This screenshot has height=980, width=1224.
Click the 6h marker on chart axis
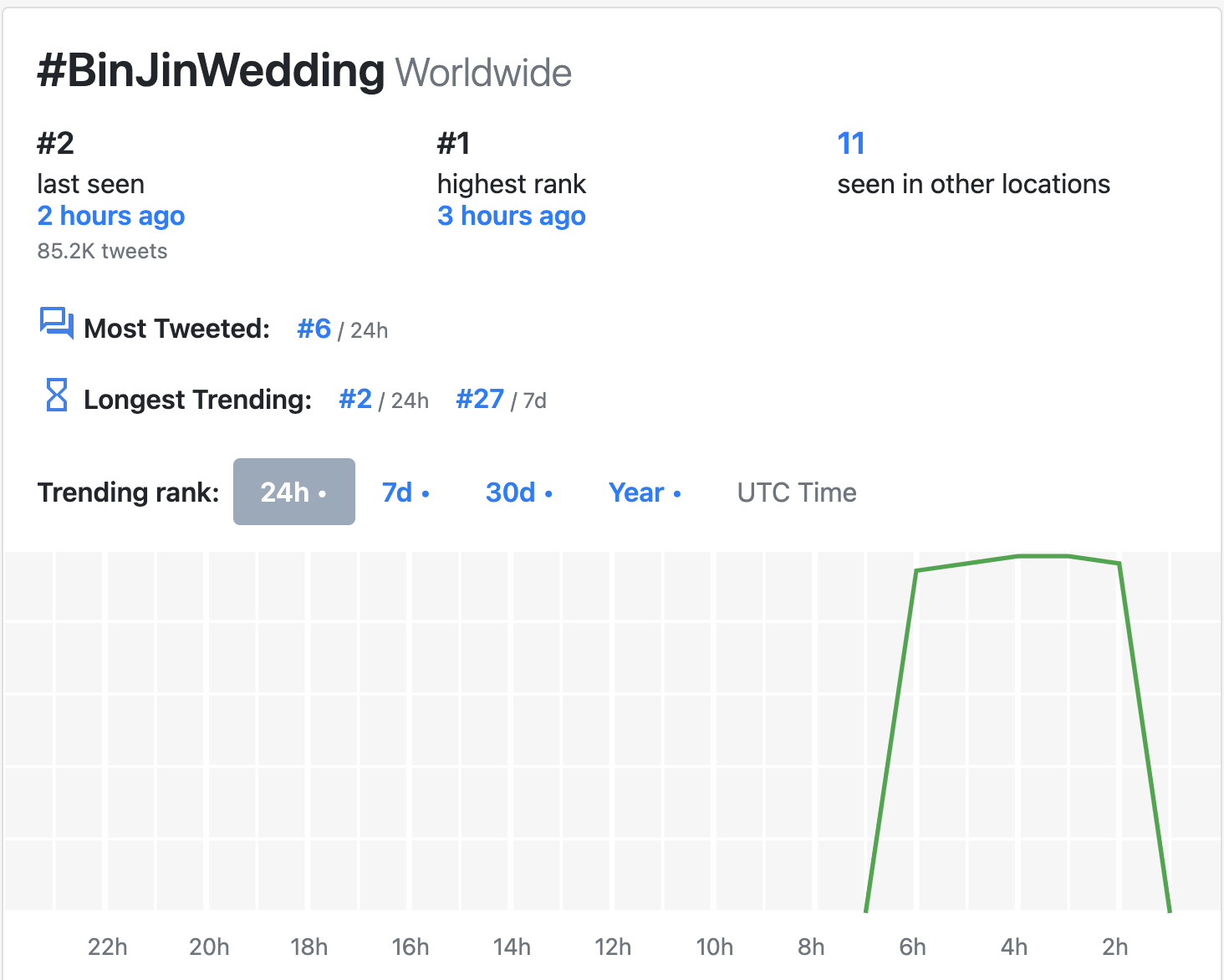[913, 947]
